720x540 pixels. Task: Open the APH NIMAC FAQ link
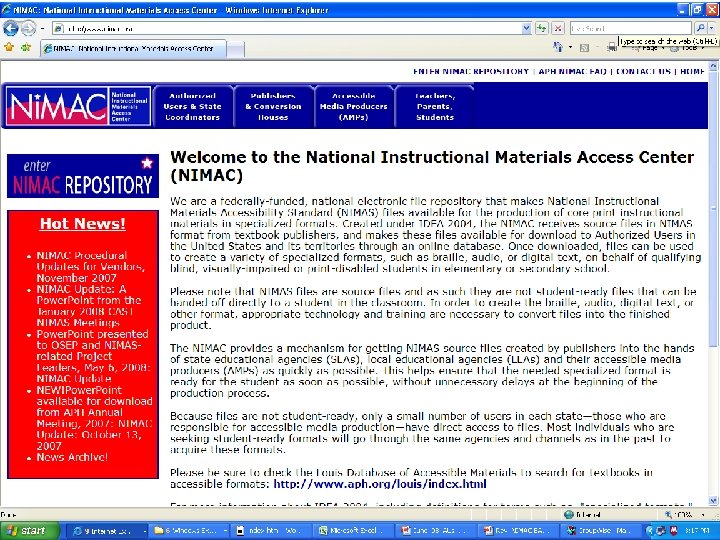tap(573, 71)
